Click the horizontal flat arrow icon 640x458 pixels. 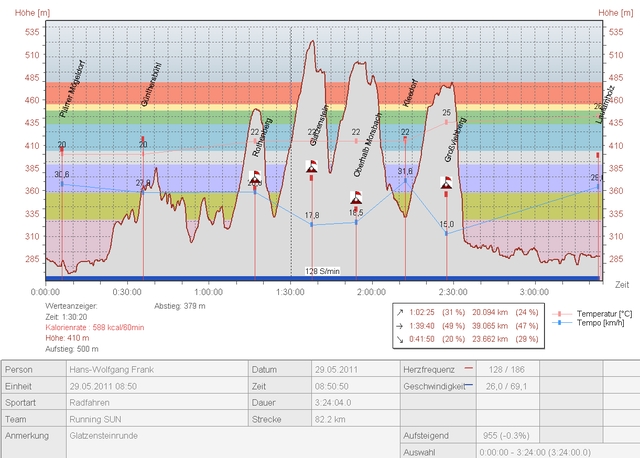[401, 324]
